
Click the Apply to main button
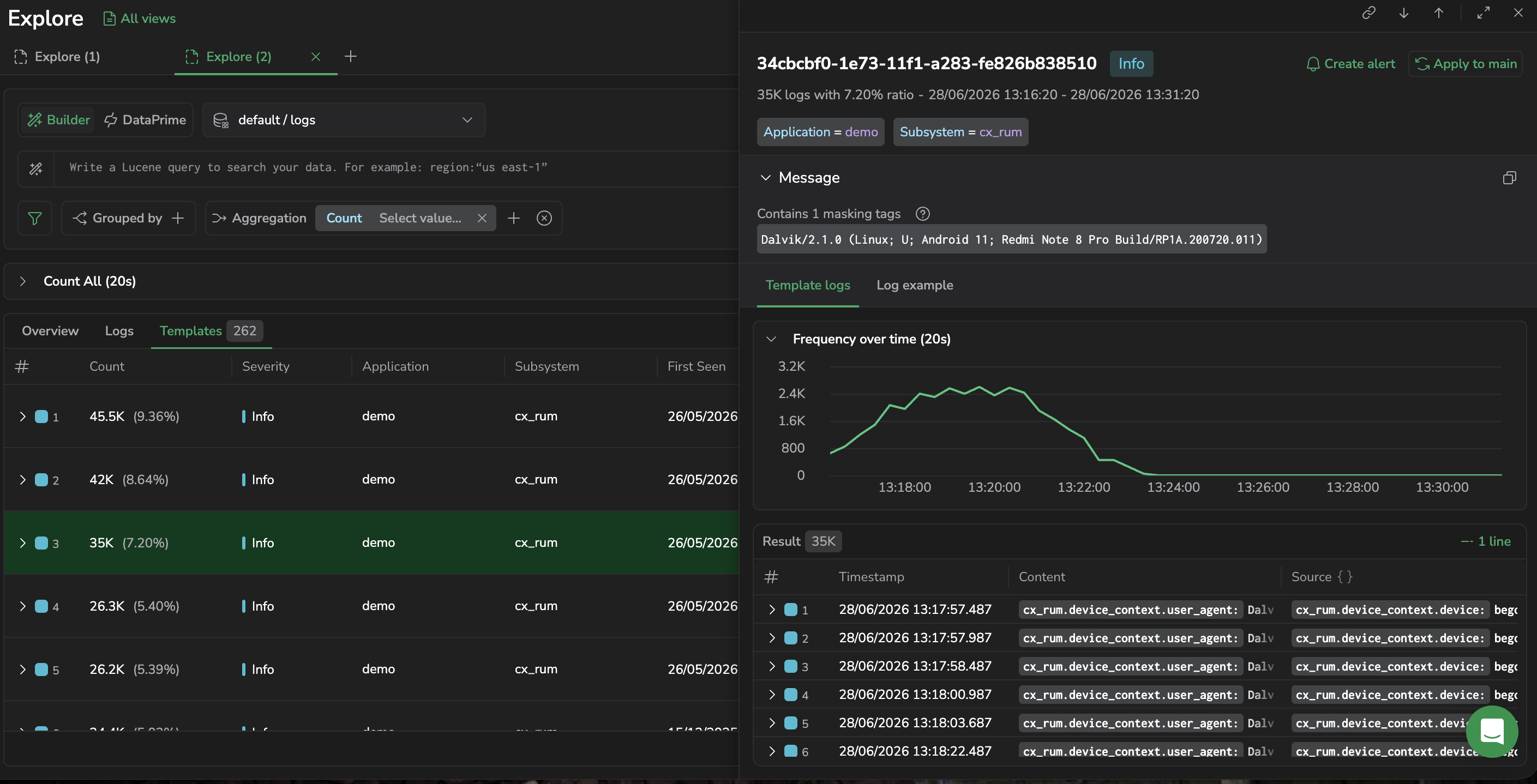(x=1466, y=64)
